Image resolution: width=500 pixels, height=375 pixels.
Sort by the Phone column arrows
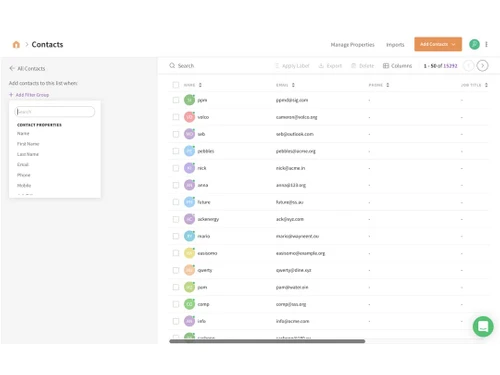point(387,85)
